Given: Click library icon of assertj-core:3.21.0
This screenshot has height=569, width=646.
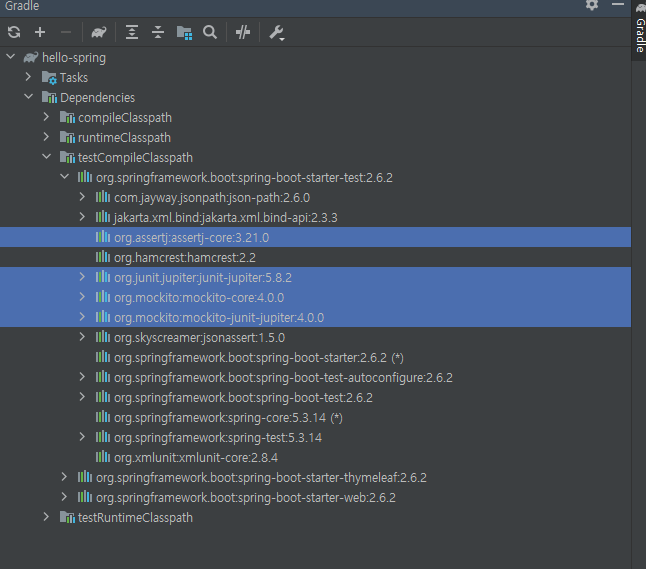Looking at the screenshot, I should (x=103, y=237).
